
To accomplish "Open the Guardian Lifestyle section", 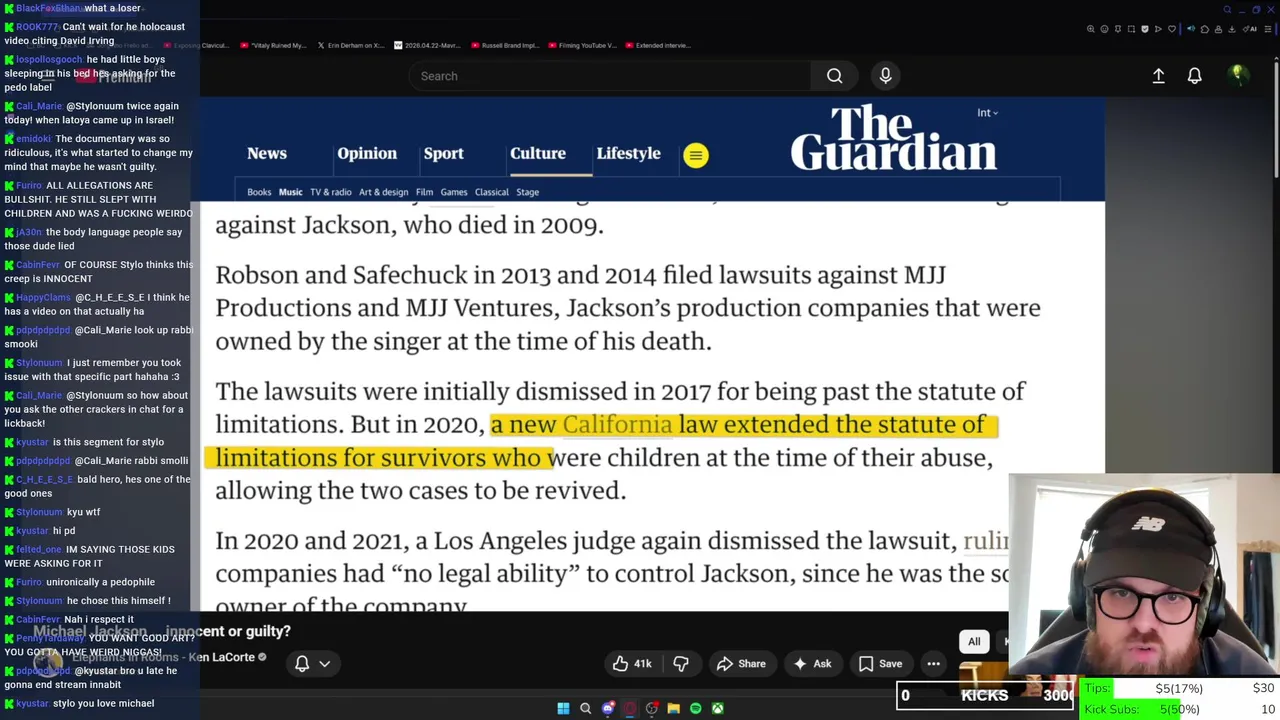I will point(628,153).
